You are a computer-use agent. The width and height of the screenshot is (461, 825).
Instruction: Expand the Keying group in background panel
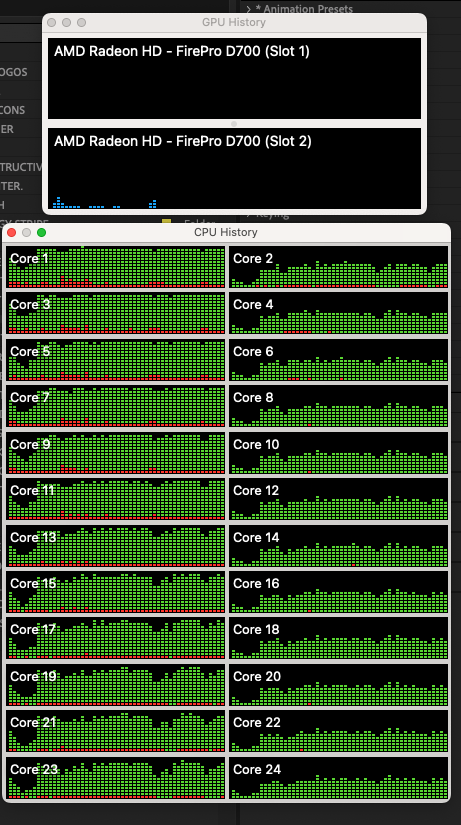[x=248, y=214]
